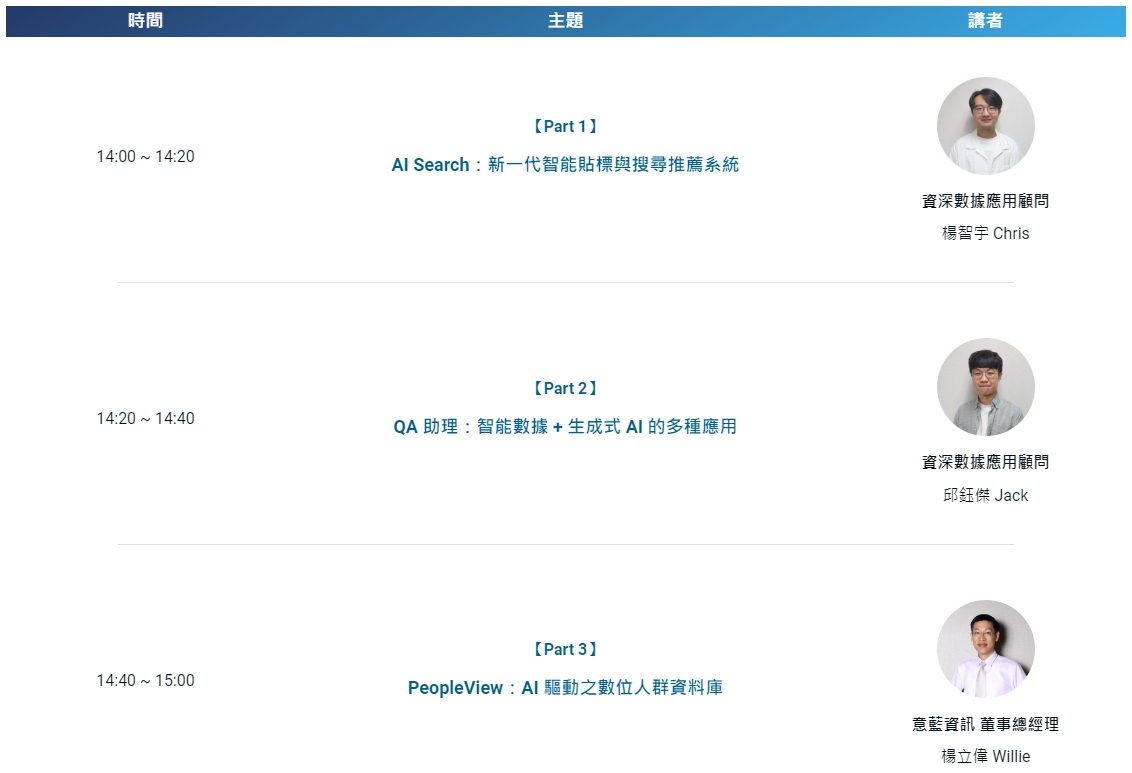Click the 【Part 1】 label

coord(565,126)
